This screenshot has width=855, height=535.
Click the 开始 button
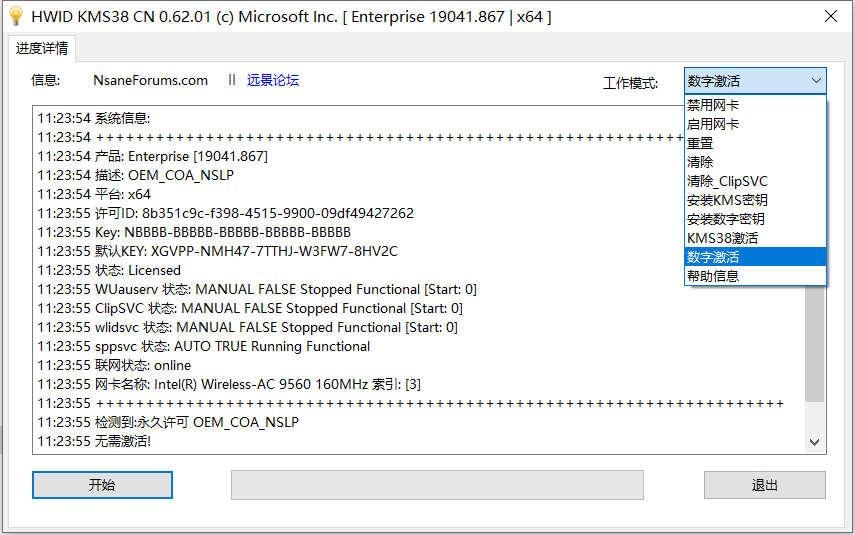(102, 485)
